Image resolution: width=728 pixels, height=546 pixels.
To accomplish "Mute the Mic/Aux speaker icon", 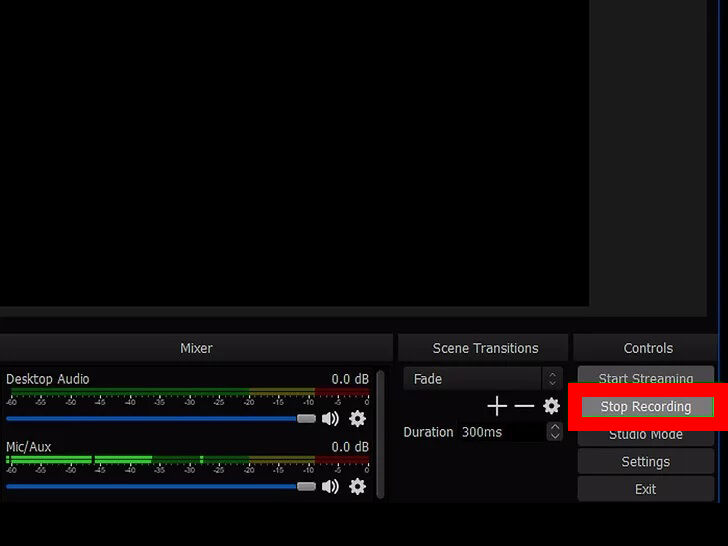I will [x=330, y=487].
